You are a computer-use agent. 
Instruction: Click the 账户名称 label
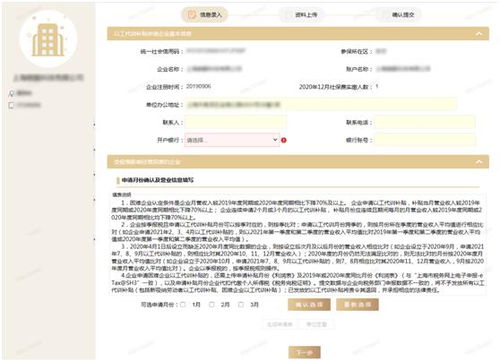pyautogui.click(x=359, y=69)
